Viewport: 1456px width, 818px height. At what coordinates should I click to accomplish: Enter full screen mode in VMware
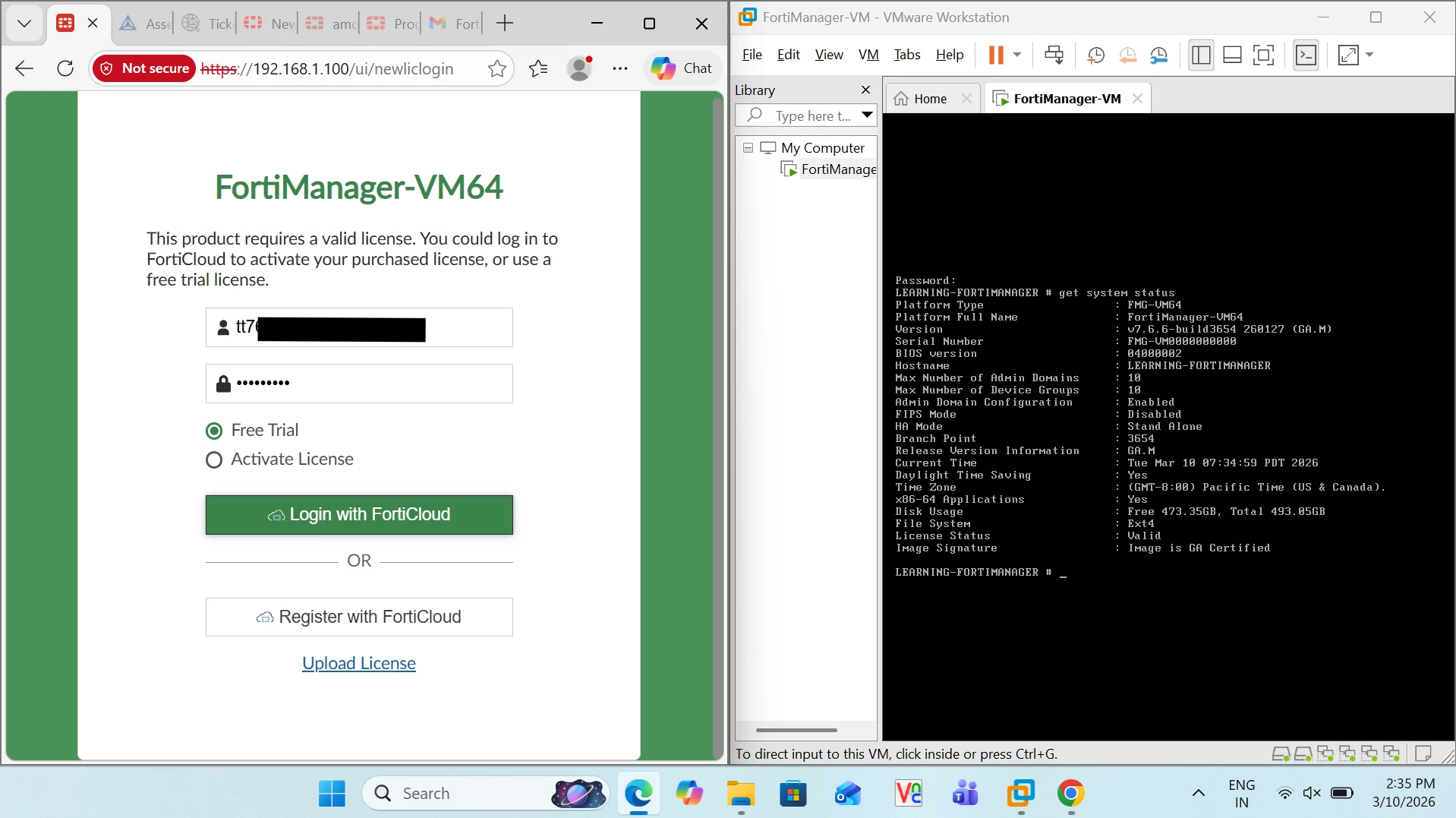point(1264,55)
